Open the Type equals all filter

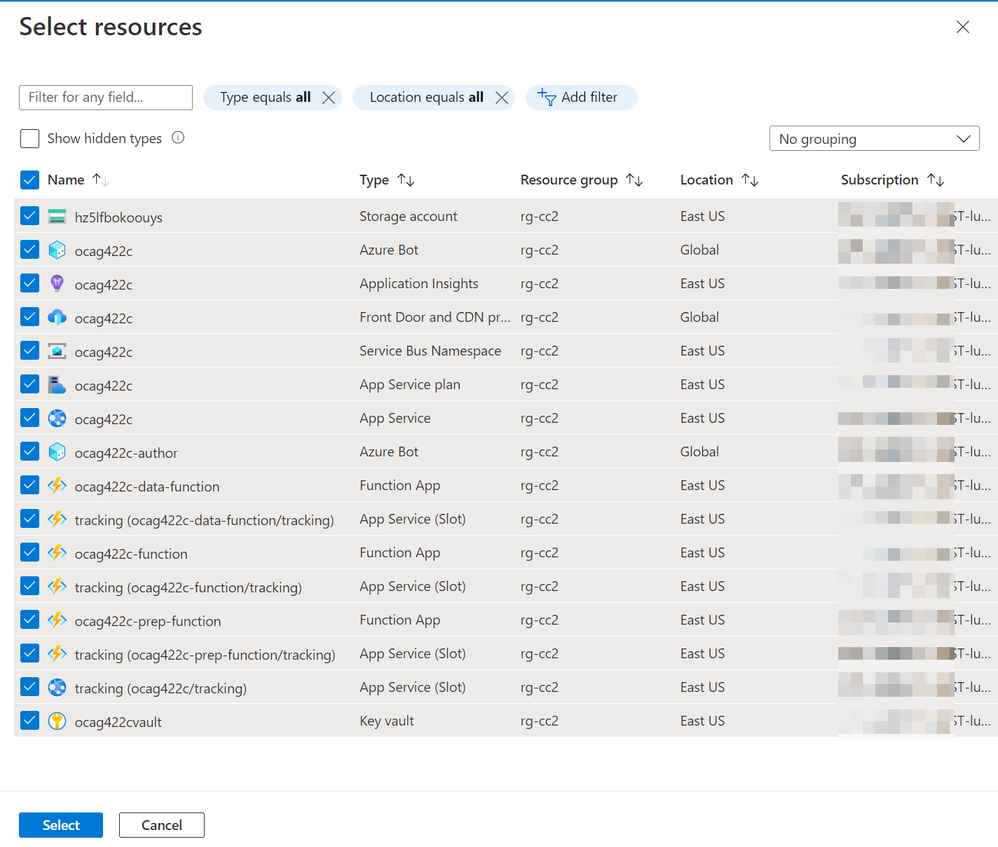pyautogui.click(x=264, y=97)
